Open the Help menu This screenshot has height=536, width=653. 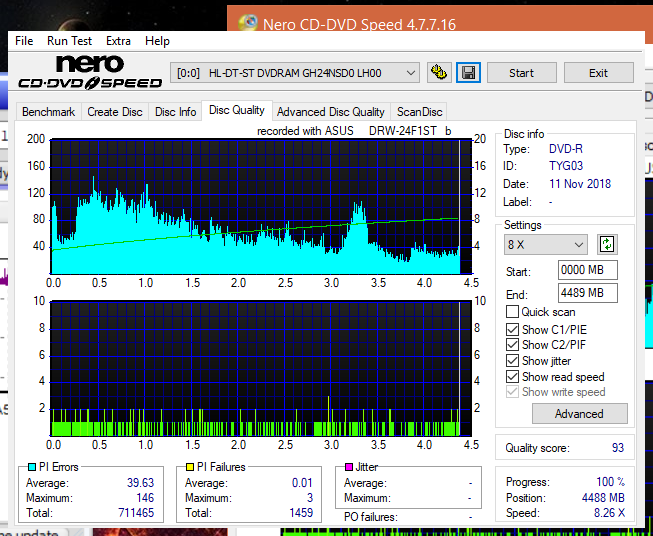point(157,41)
